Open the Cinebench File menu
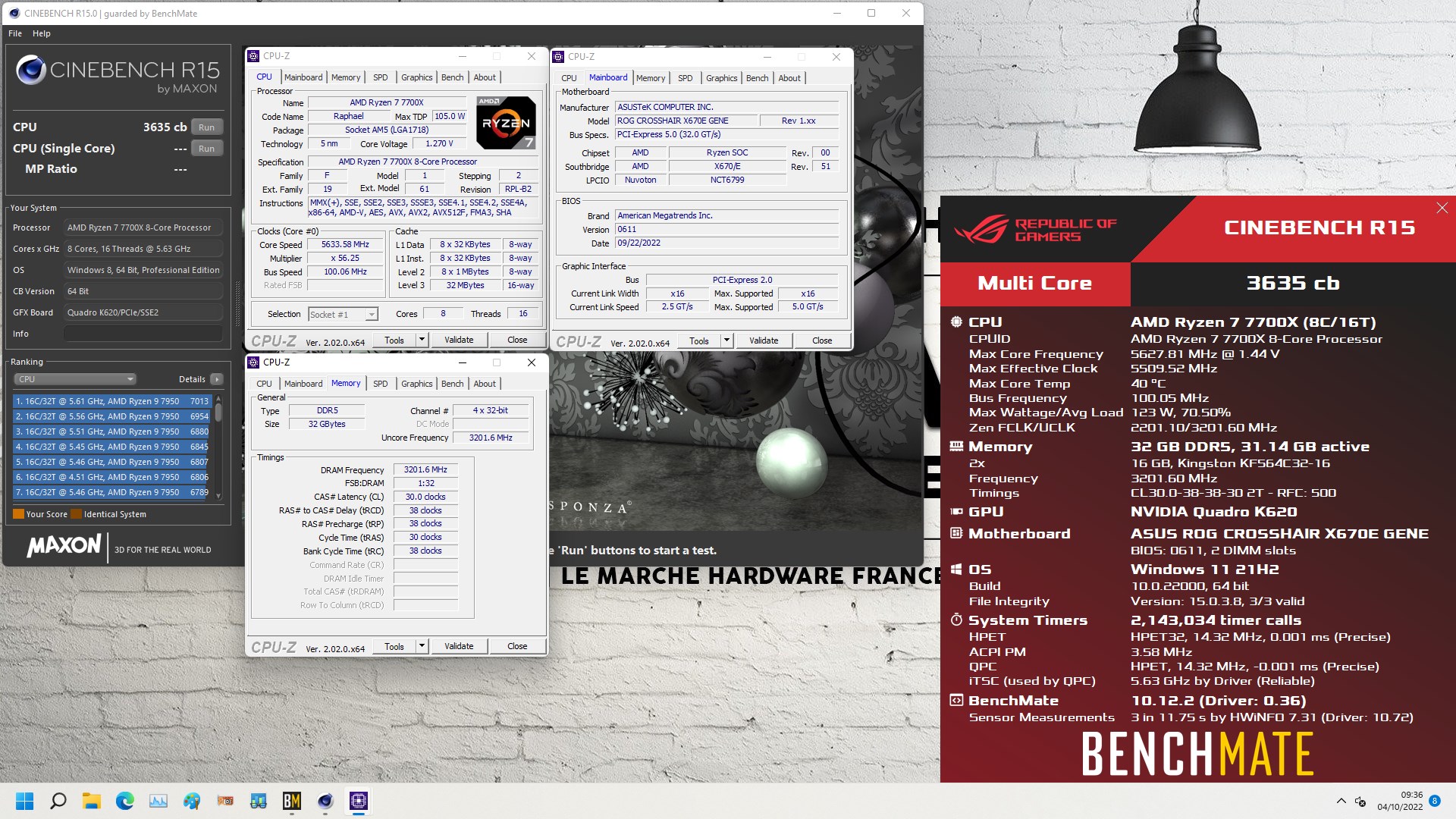 click(15, 33)
